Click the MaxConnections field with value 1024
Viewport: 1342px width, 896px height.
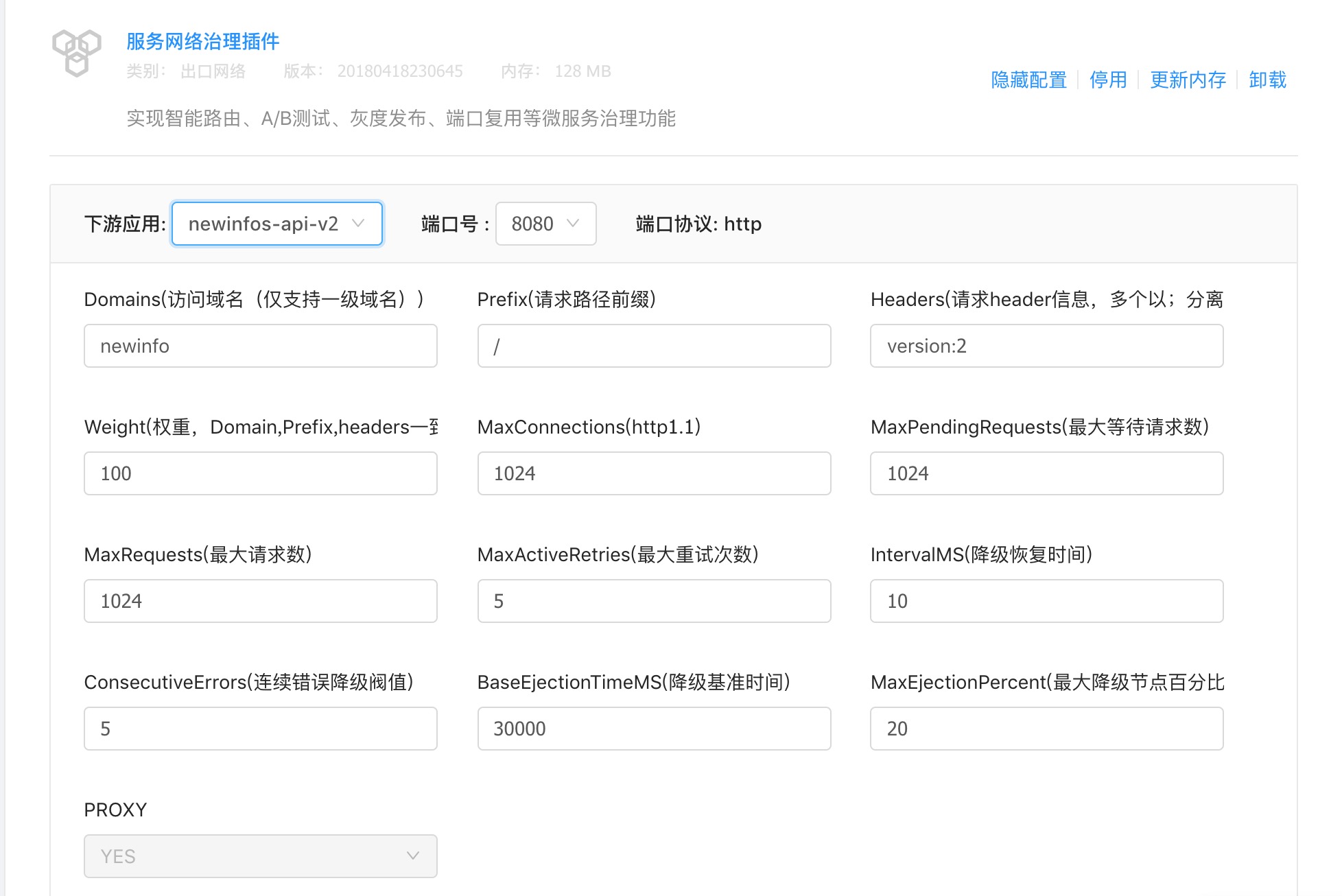[653, 473]
